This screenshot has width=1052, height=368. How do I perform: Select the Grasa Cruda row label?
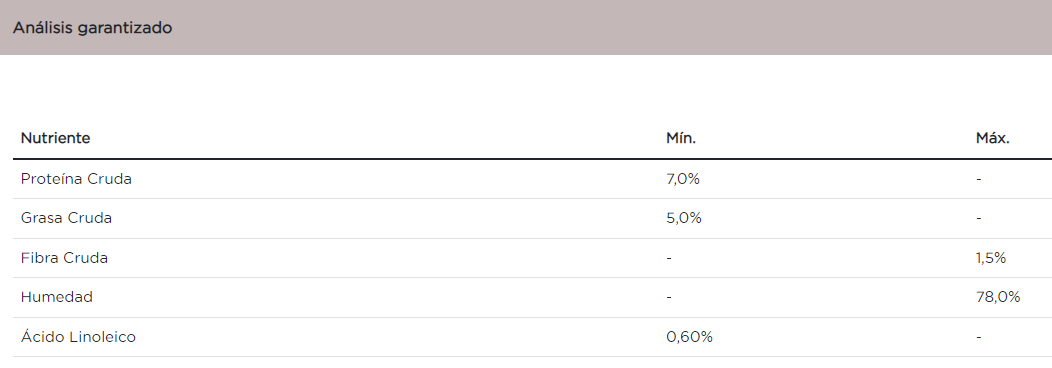pyautogui.click(x=66, y=219)
